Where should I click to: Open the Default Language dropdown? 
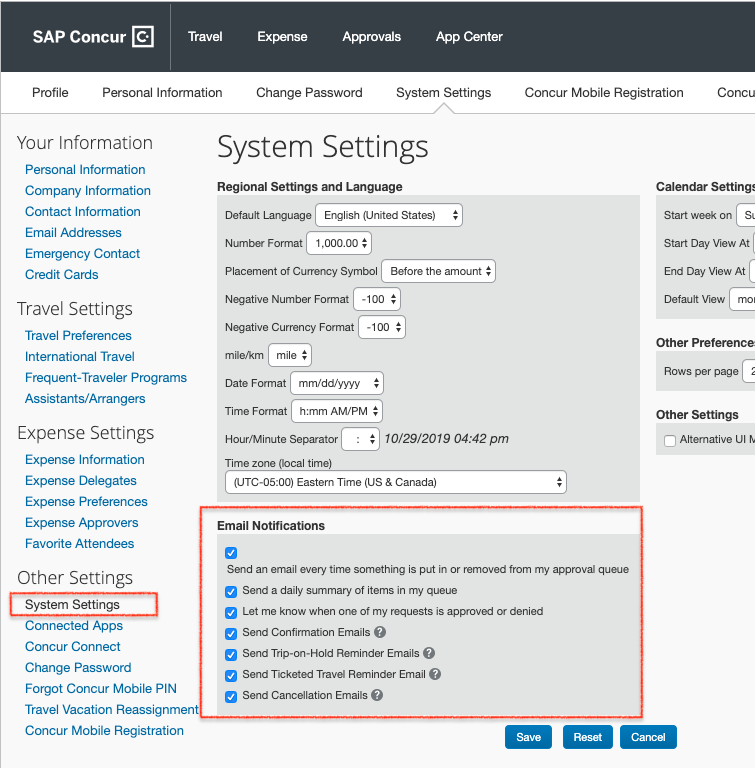(x=389, y=215)
